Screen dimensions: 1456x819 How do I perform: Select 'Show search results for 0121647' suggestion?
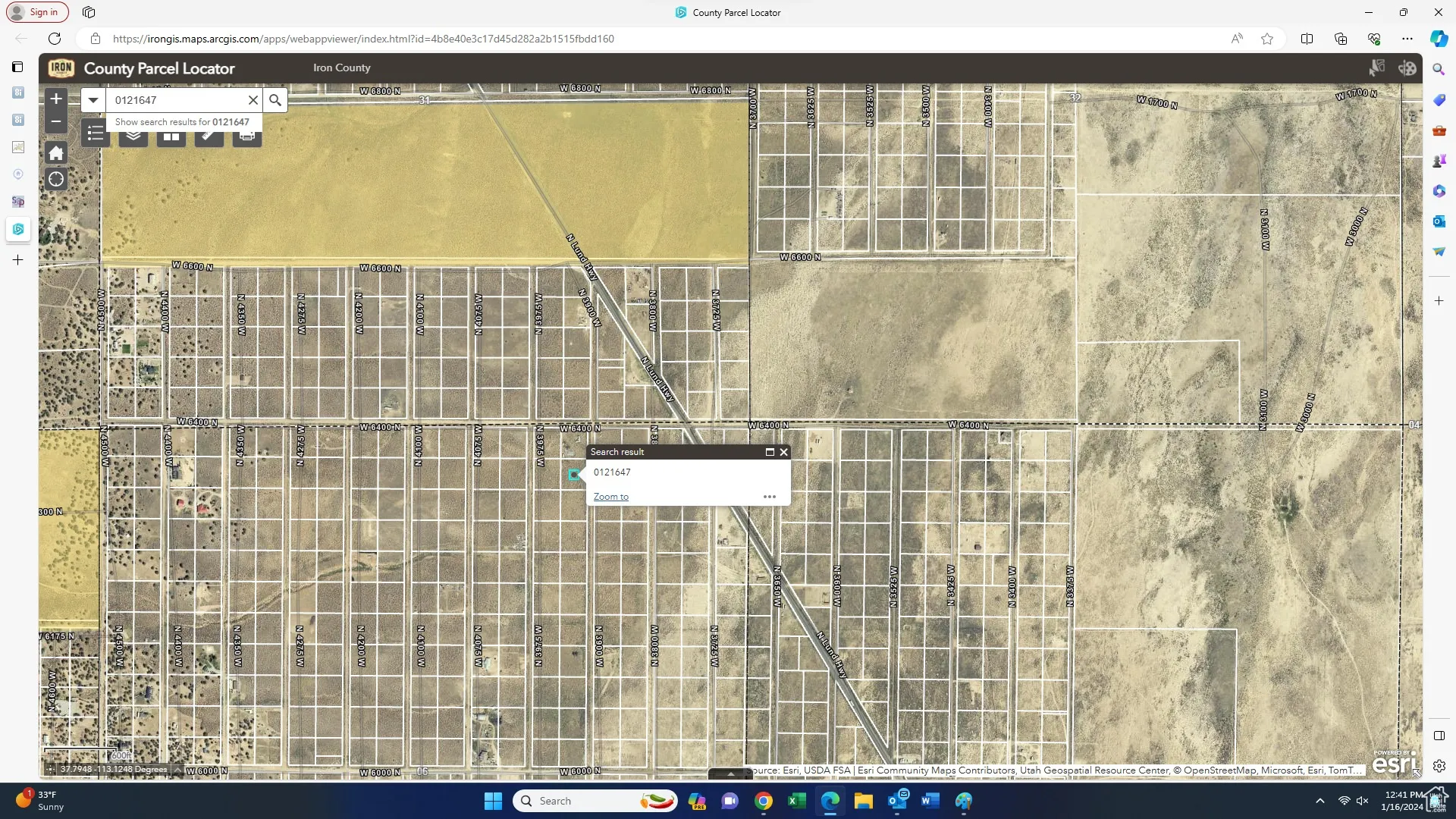(x=182, y=122)
